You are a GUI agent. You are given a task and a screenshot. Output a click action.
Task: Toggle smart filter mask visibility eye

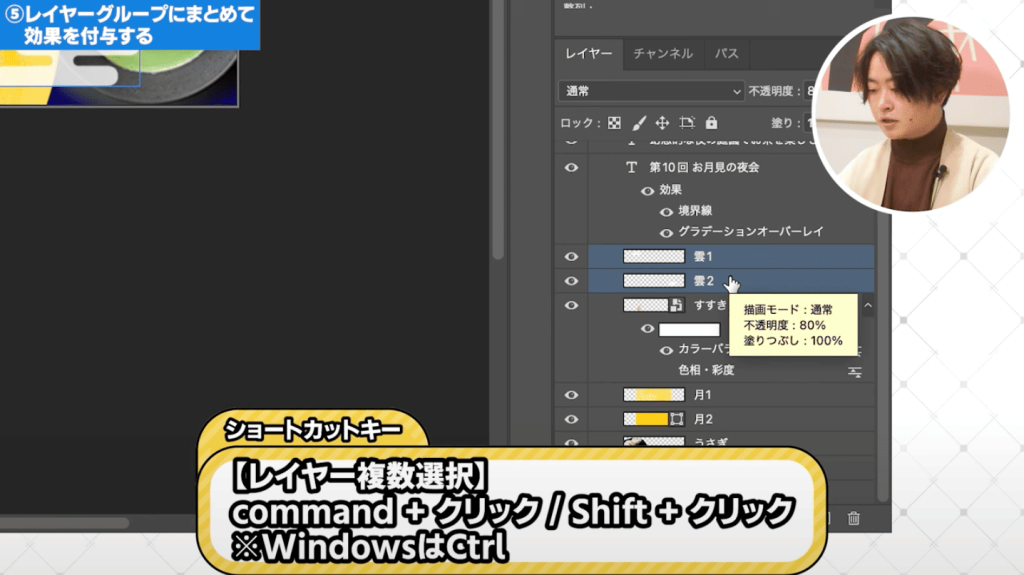(x=647, y=329)
